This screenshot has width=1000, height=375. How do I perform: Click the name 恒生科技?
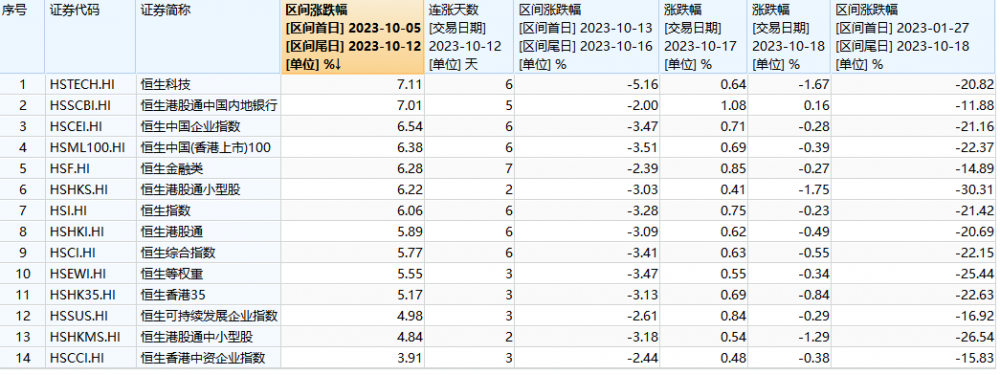[166, 85]
